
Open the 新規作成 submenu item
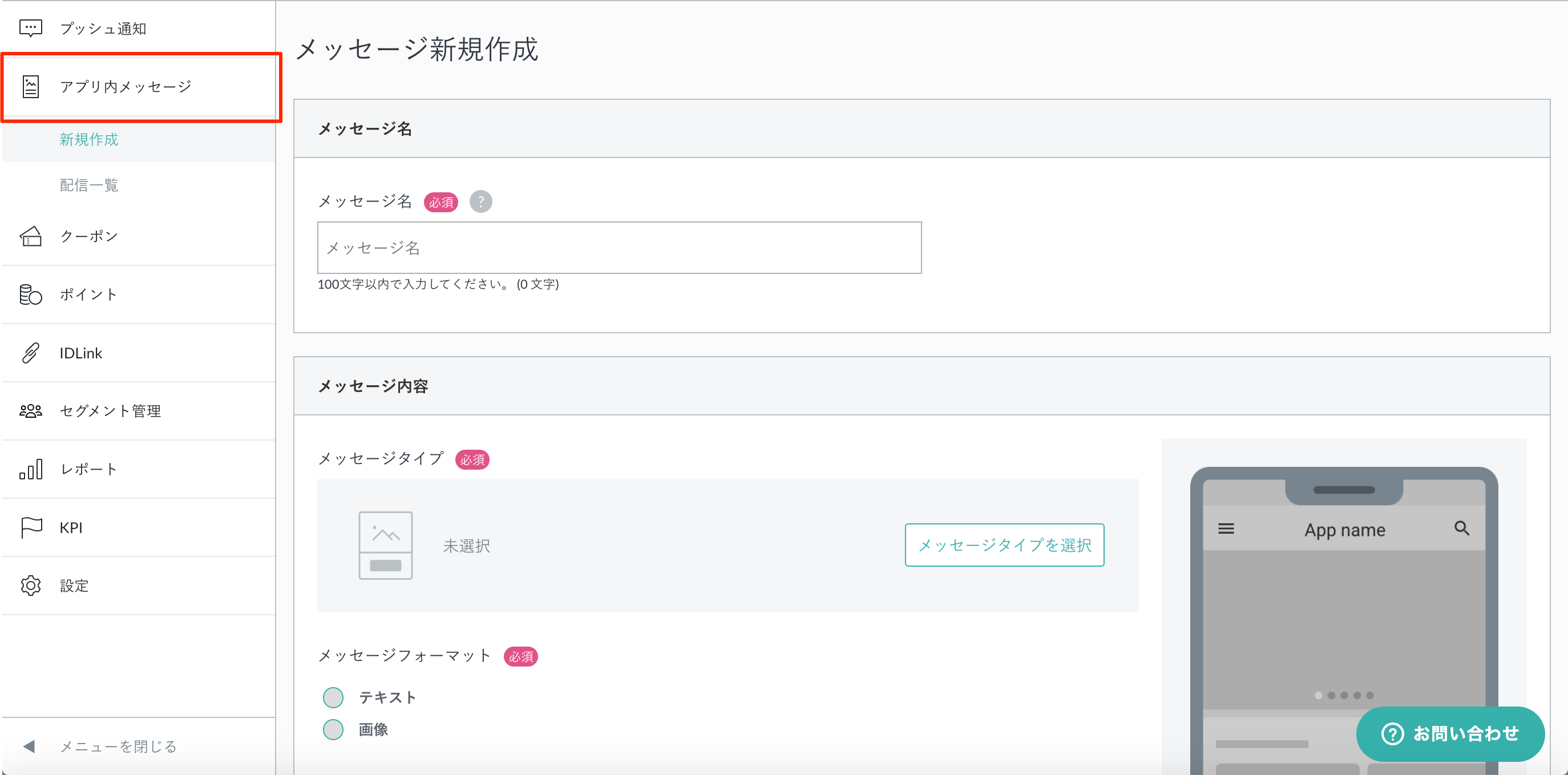pyautogui.click(x=89, y=139)
